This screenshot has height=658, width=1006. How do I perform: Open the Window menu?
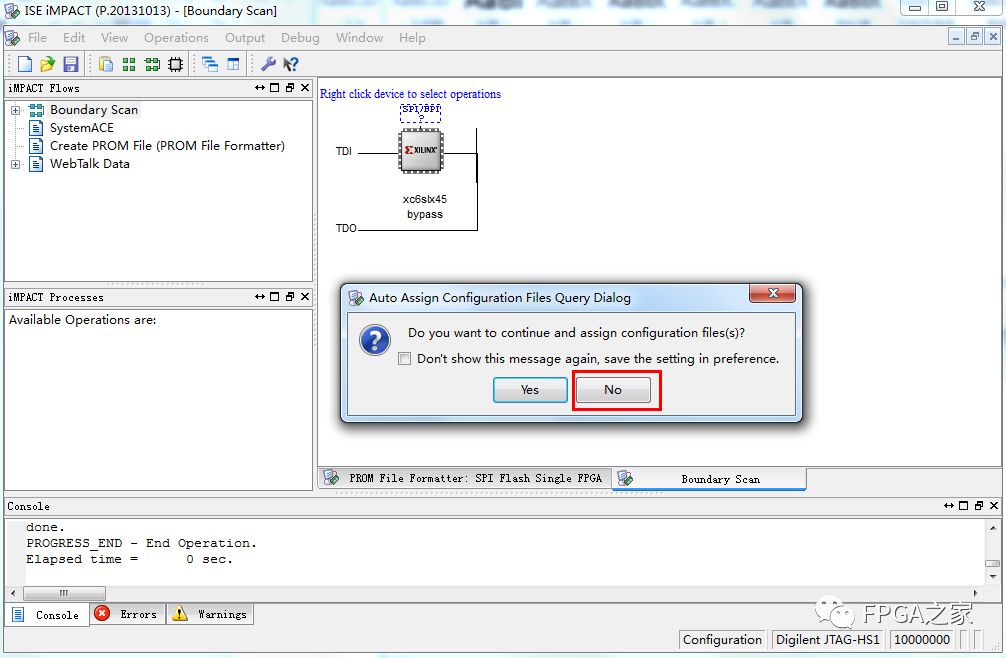tap(359, 38)
